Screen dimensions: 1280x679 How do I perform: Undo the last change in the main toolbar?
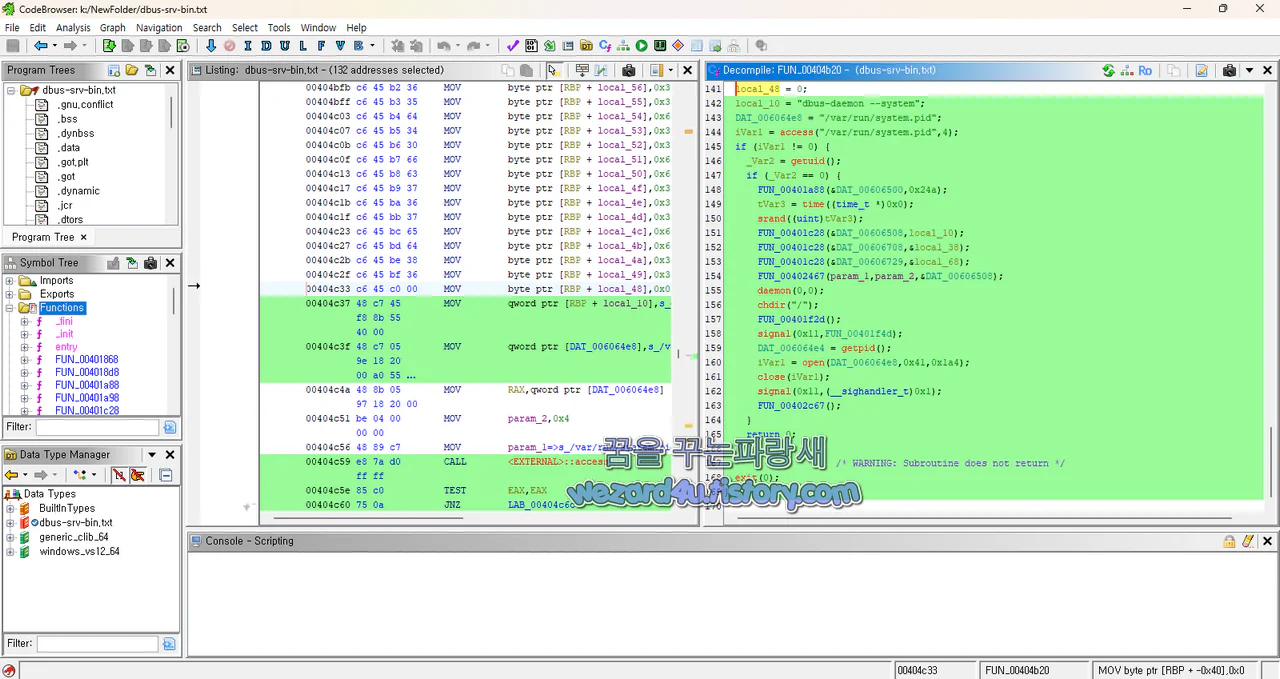444,46
